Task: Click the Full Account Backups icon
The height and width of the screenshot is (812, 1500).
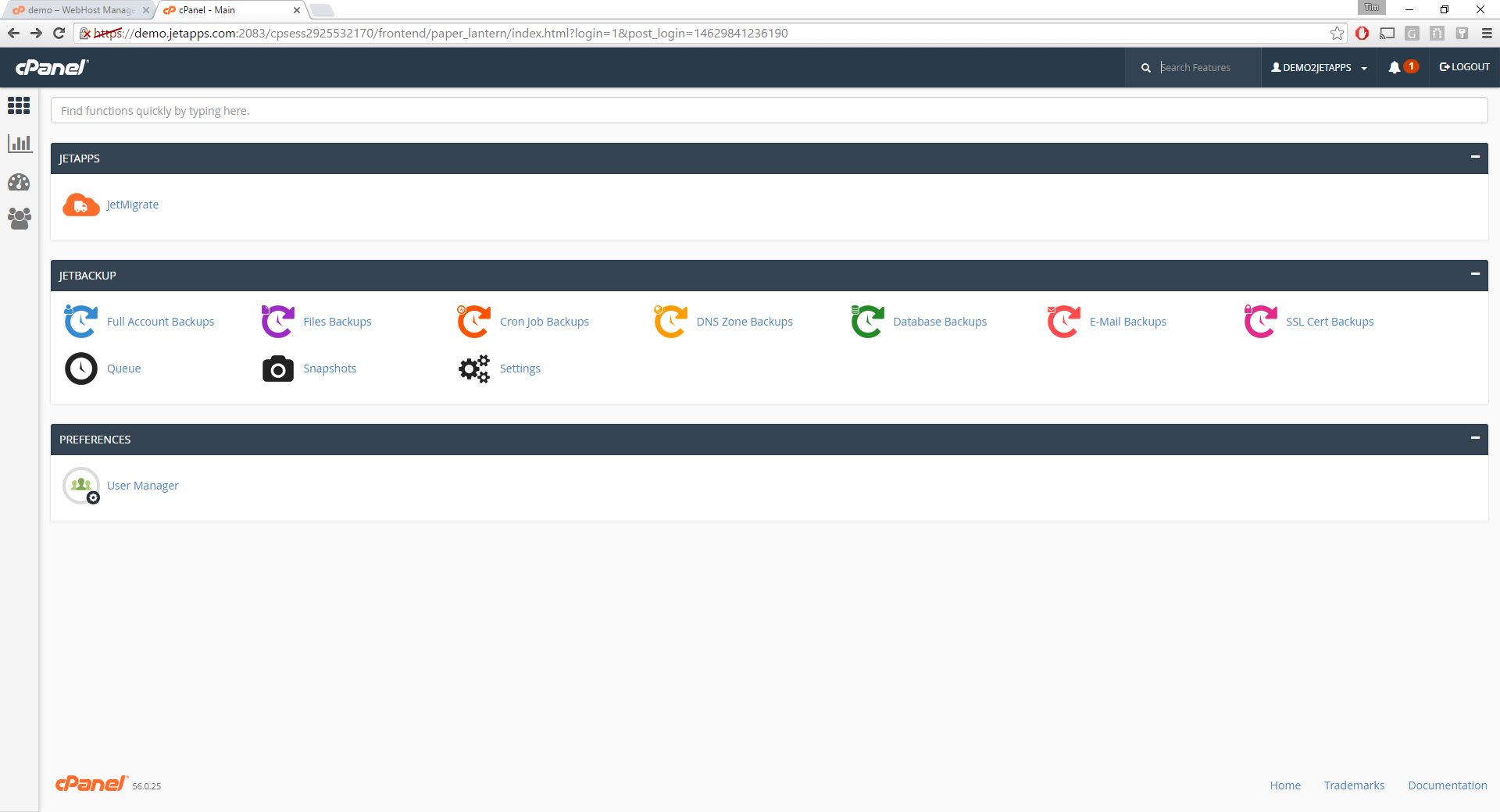Action: pos(81,322)
